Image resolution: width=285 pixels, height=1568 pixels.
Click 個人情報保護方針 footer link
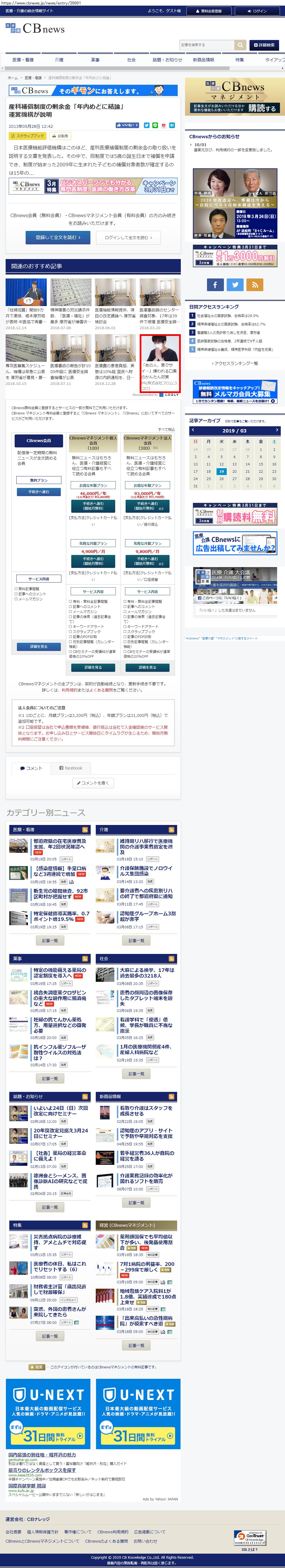point(43,1532)
